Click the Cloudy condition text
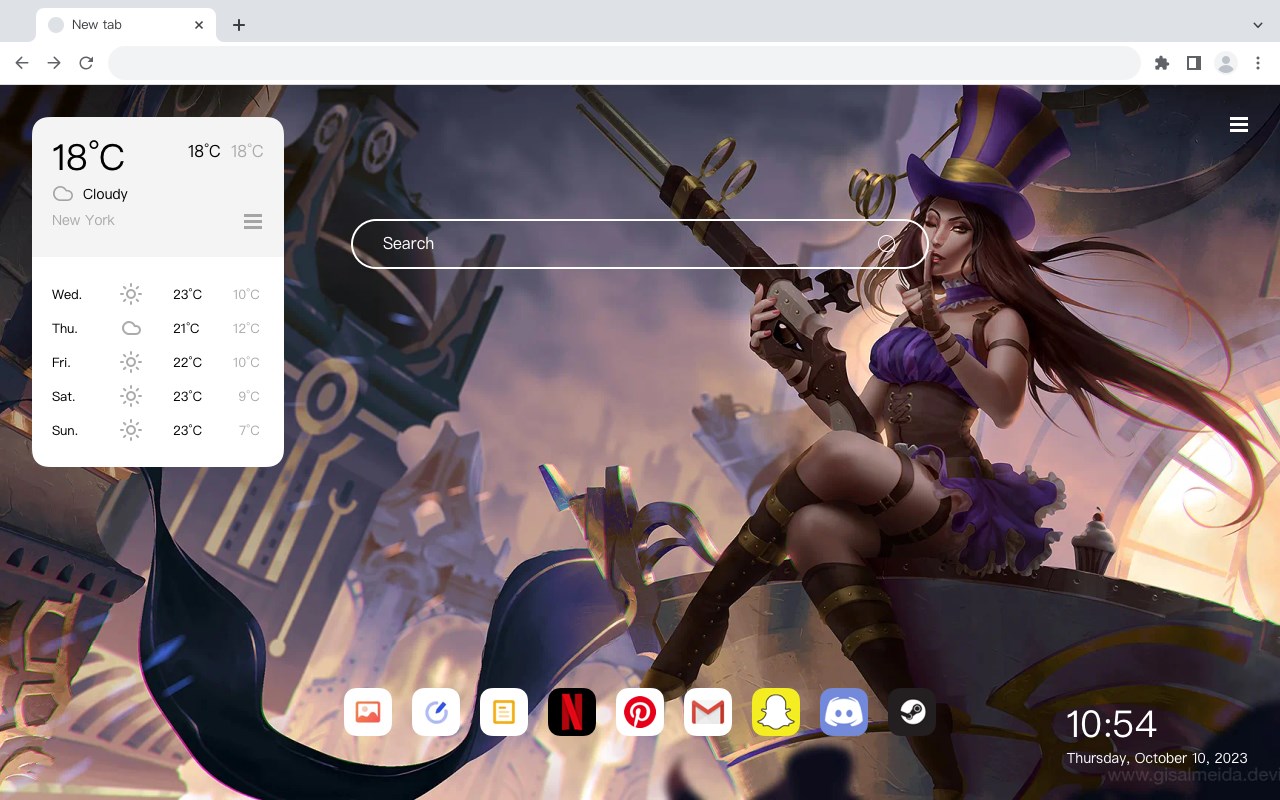 point(105,194)
